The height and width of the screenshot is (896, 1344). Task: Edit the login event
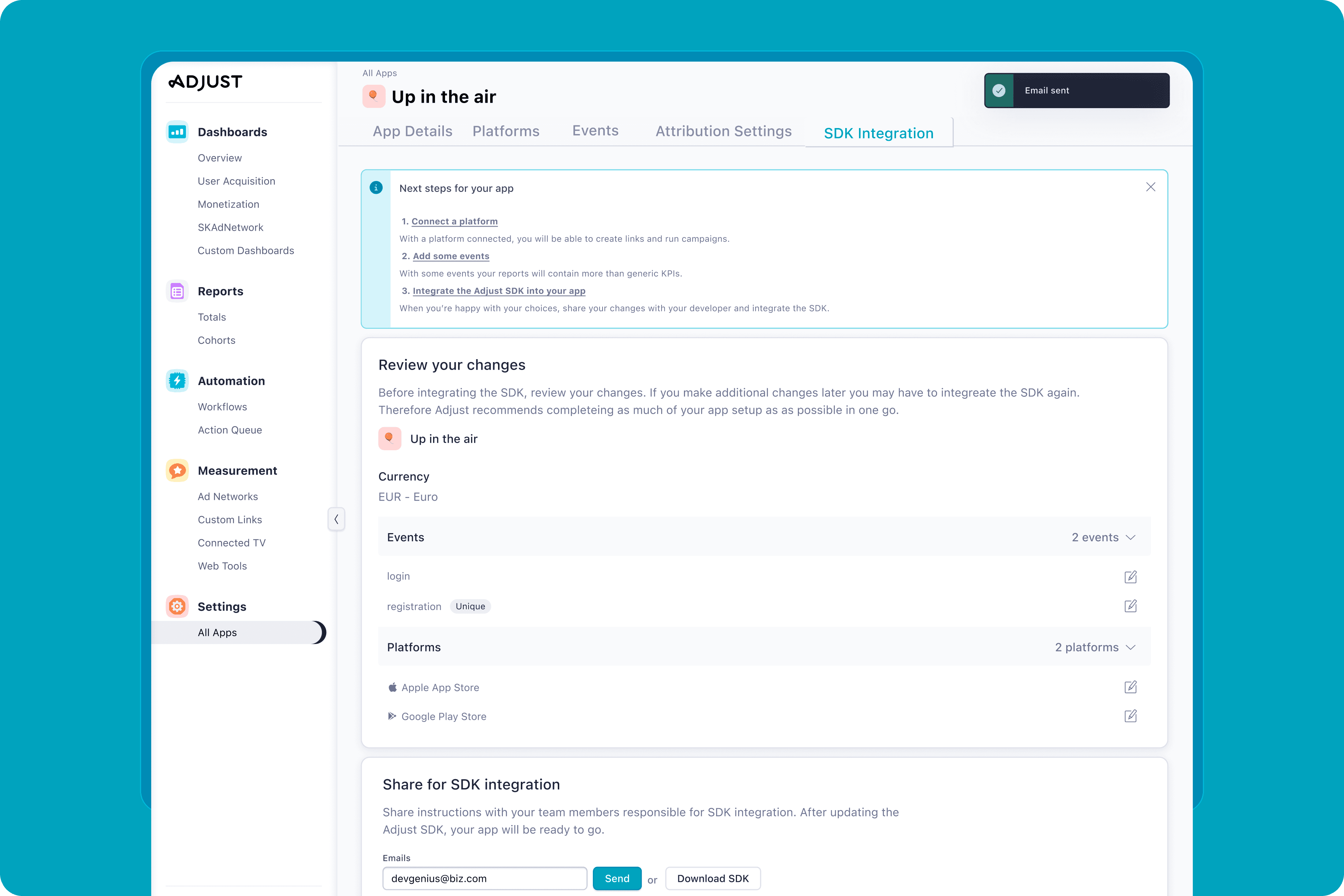click(x=1130, y=576)
